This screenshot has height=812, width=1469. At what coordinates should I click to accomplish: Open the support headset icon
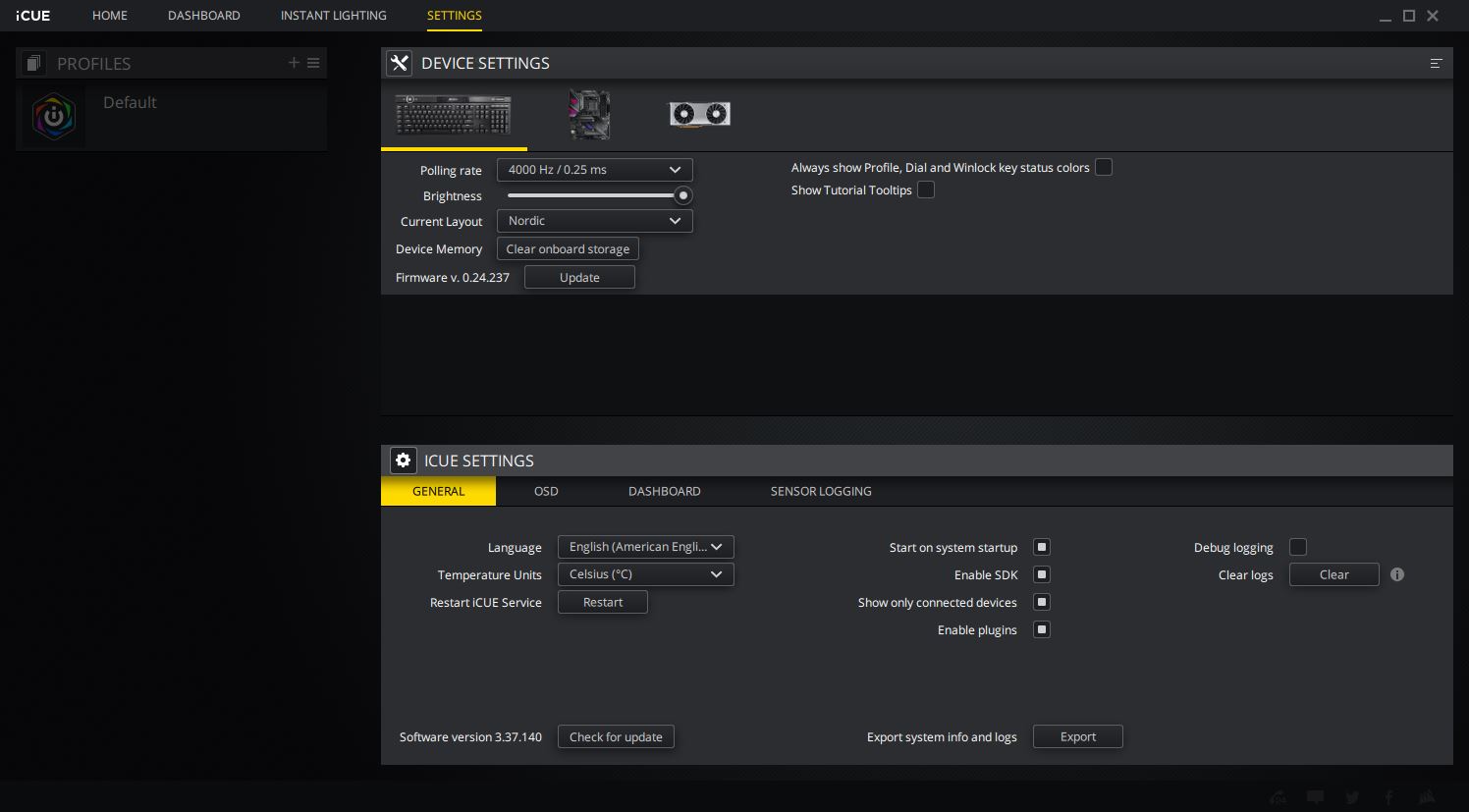tap(1278, 797)
